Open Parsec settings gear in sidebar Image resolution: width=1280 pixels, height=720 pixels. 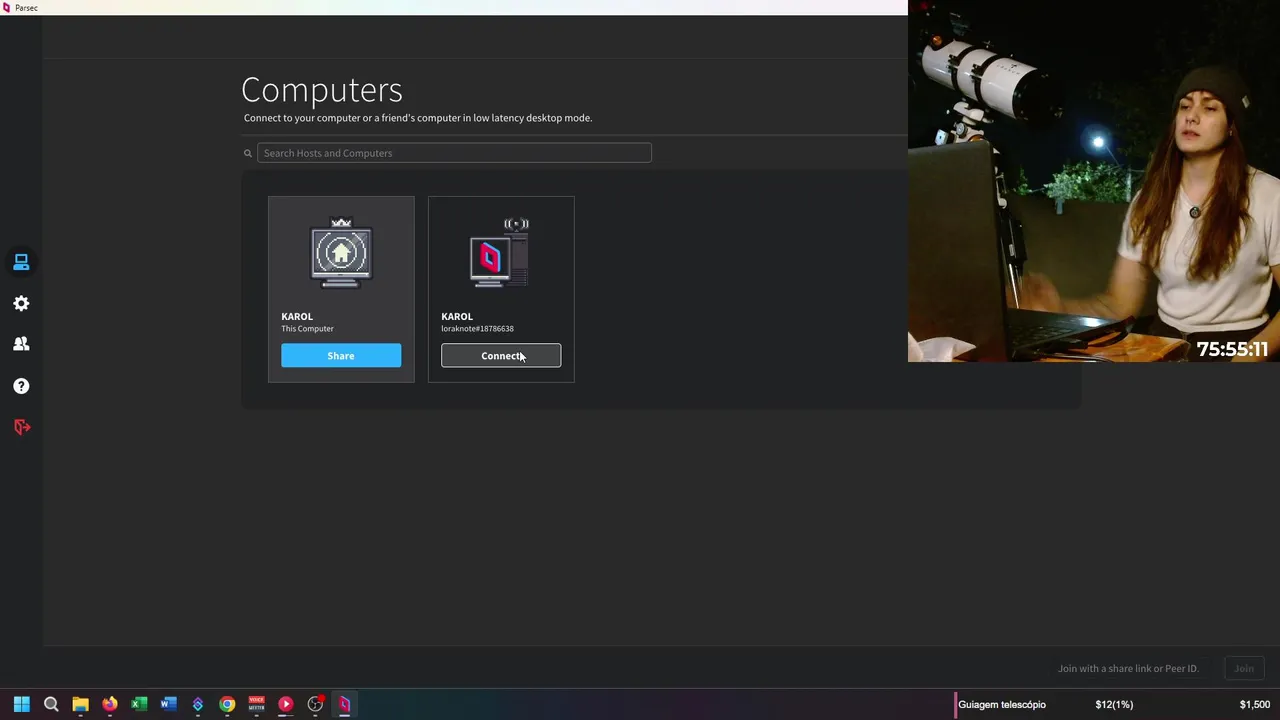click(x=21, y=303)
